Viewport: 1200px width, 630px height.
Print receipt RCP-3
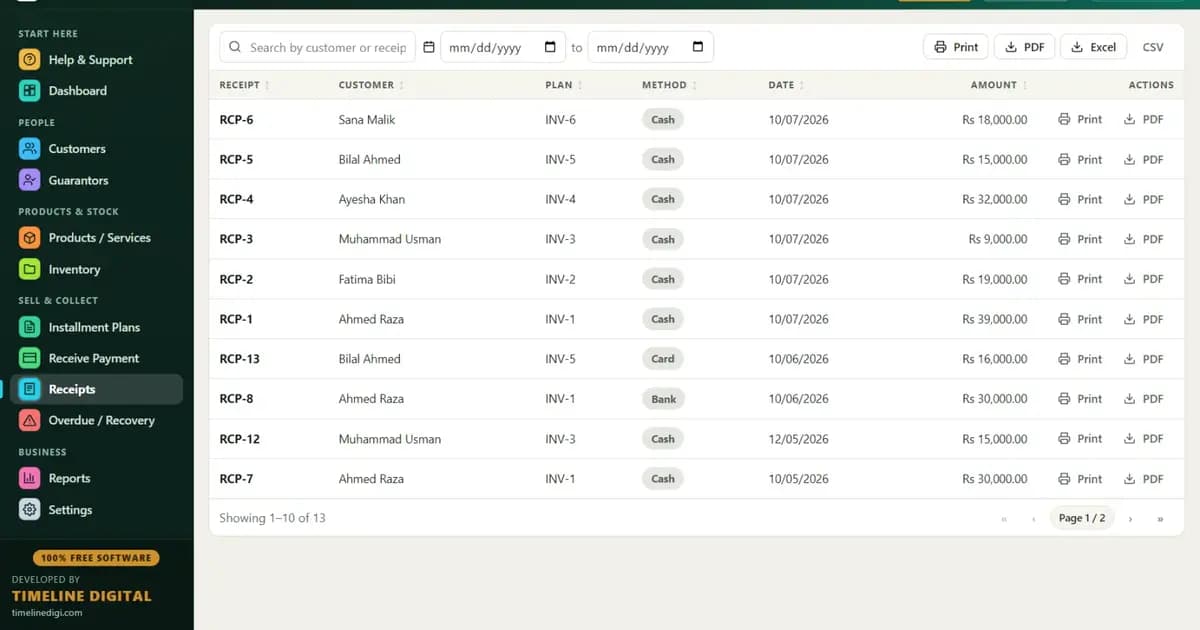pyautogui.click(x=1080, y=240)
